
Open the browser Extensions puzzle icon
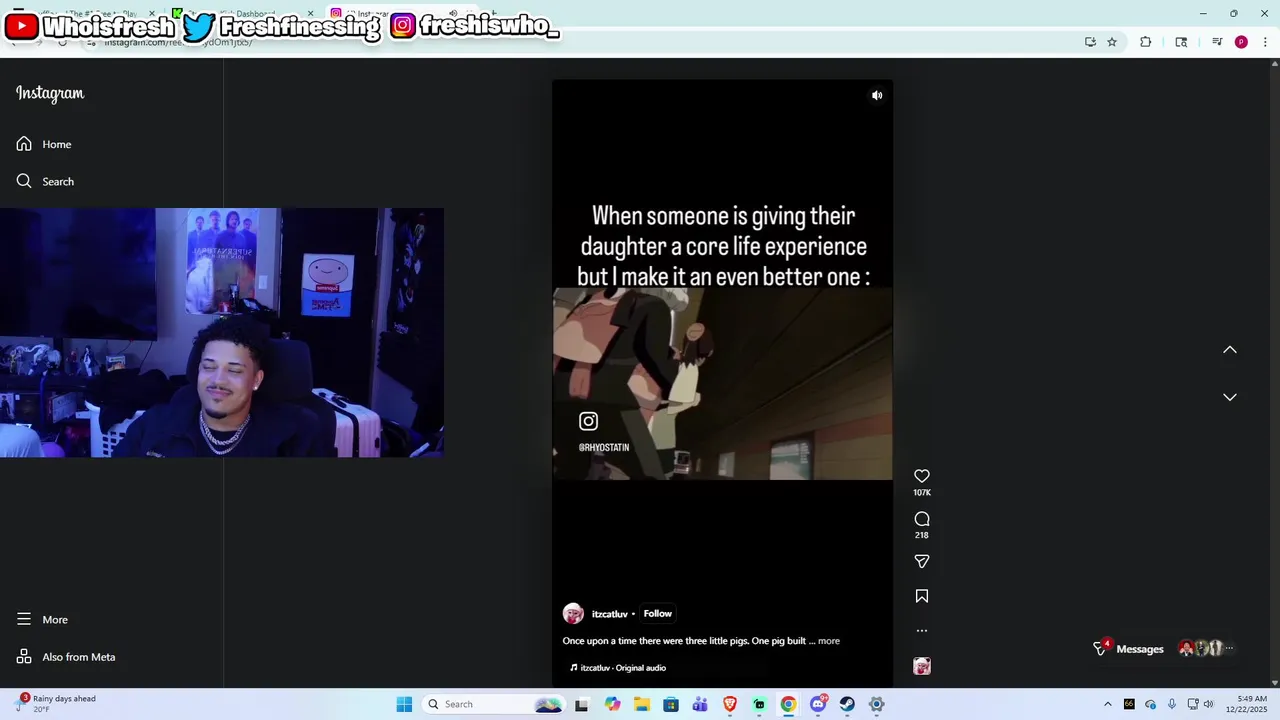coord(1146,42)
